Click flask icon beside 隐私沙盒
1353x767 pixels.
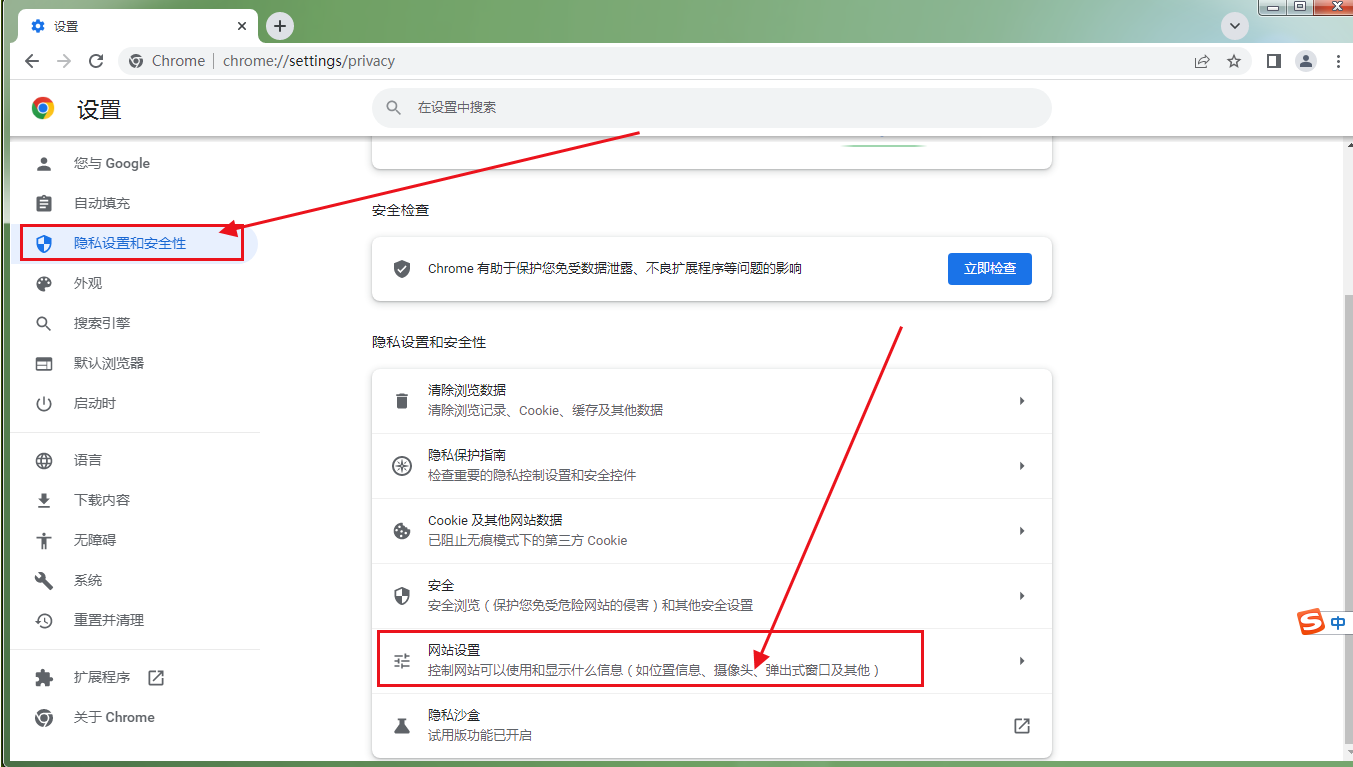point(402,726)
